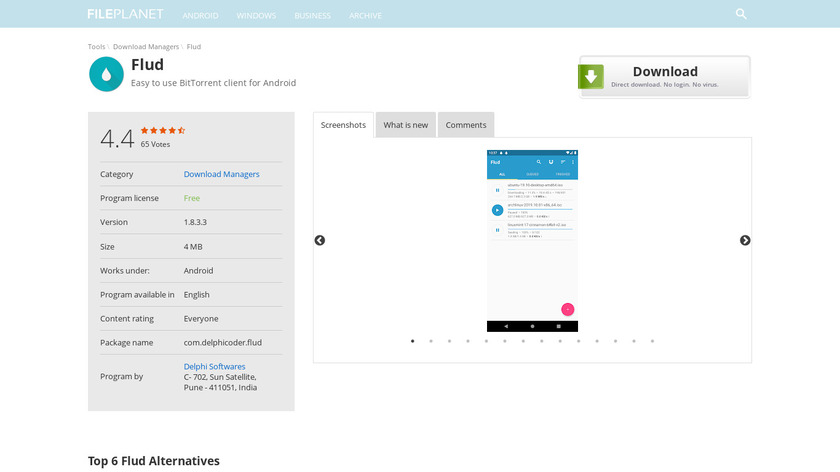Screen dimensions: 840x472
Task: Click the 4.4 rating score
Action: [117, 139]
